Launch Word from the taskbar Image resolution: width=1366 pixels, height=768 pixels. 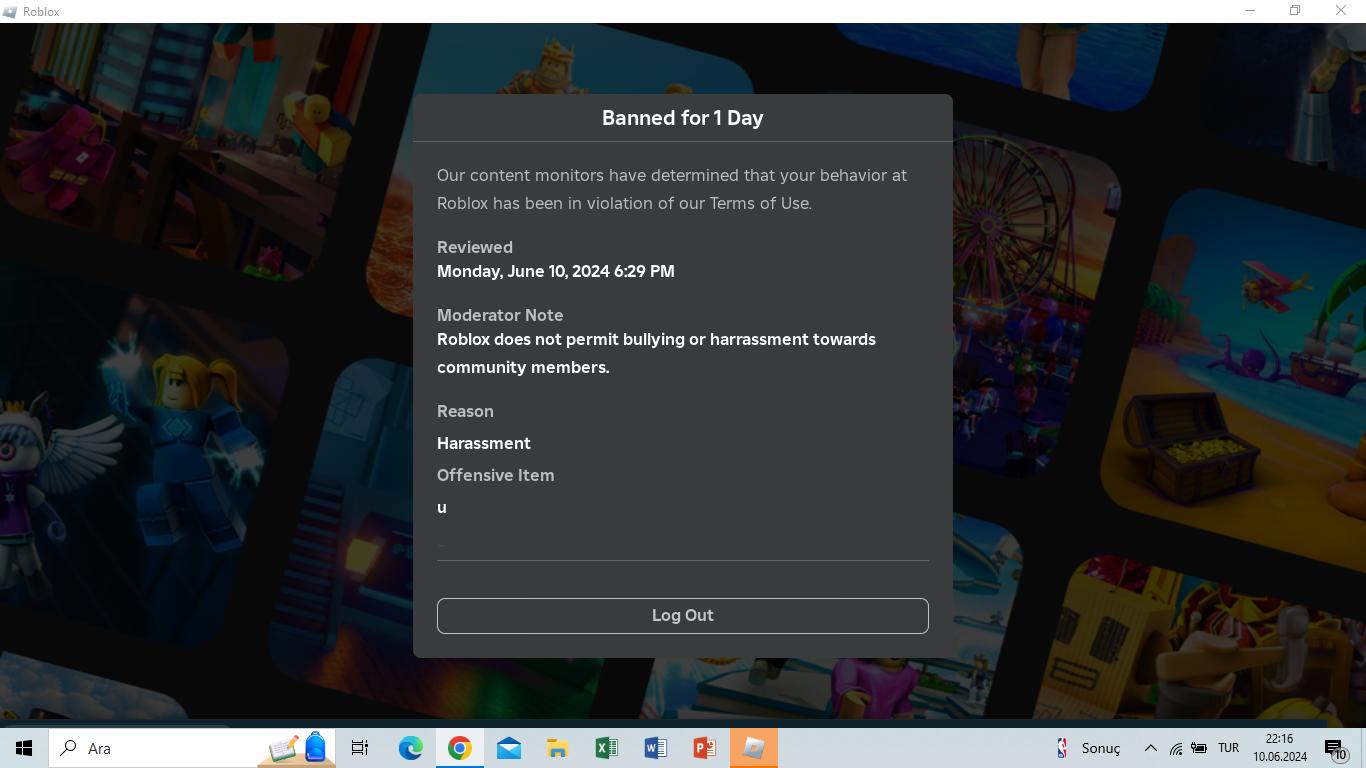coord(655,748)
